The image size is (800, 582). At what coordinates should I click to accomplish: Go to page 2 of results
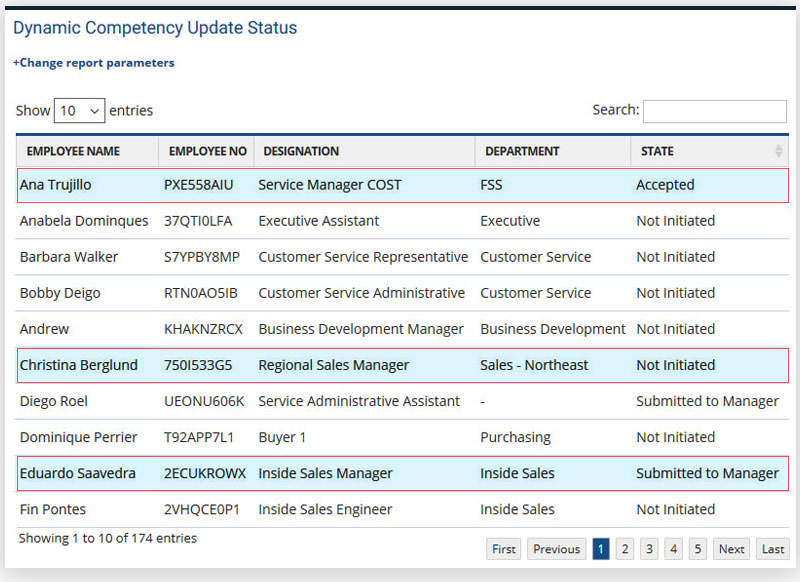click(x=625, y=549)
